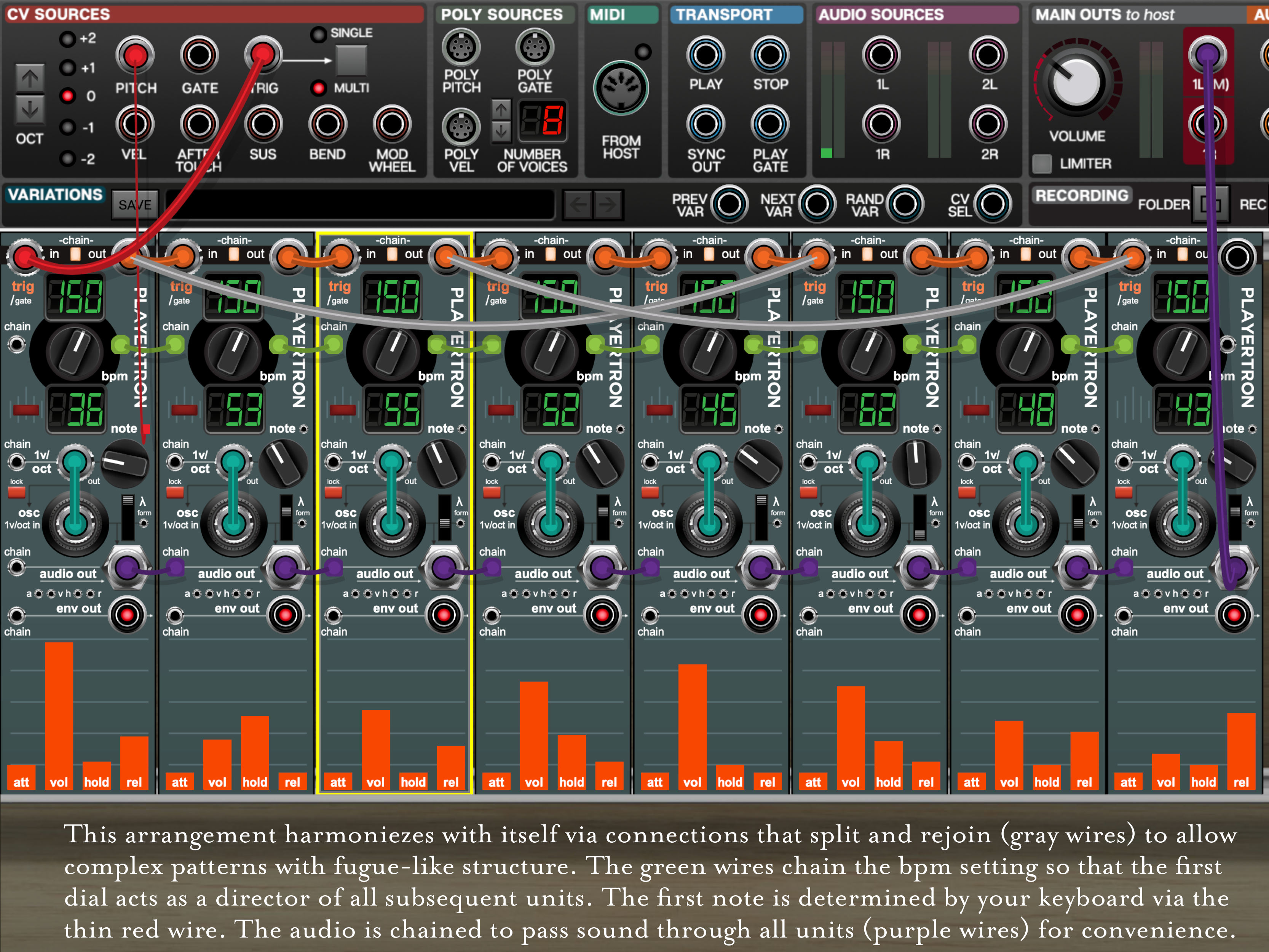Image resolution: width=1269 pixels, height=952 pixels.
Task: Click the POLY PITCH connector
Action: [461, 48]
